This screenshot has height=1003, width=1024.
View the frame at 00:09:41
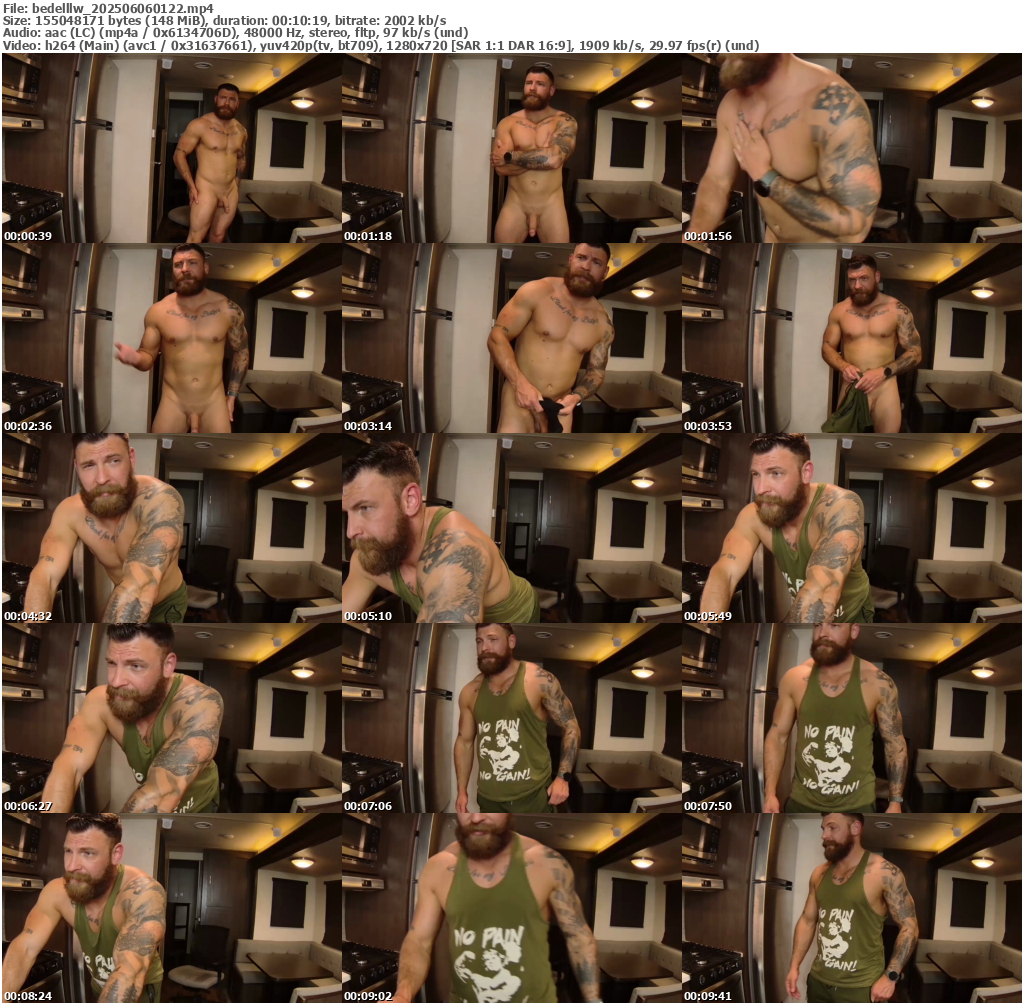[852, 908]
